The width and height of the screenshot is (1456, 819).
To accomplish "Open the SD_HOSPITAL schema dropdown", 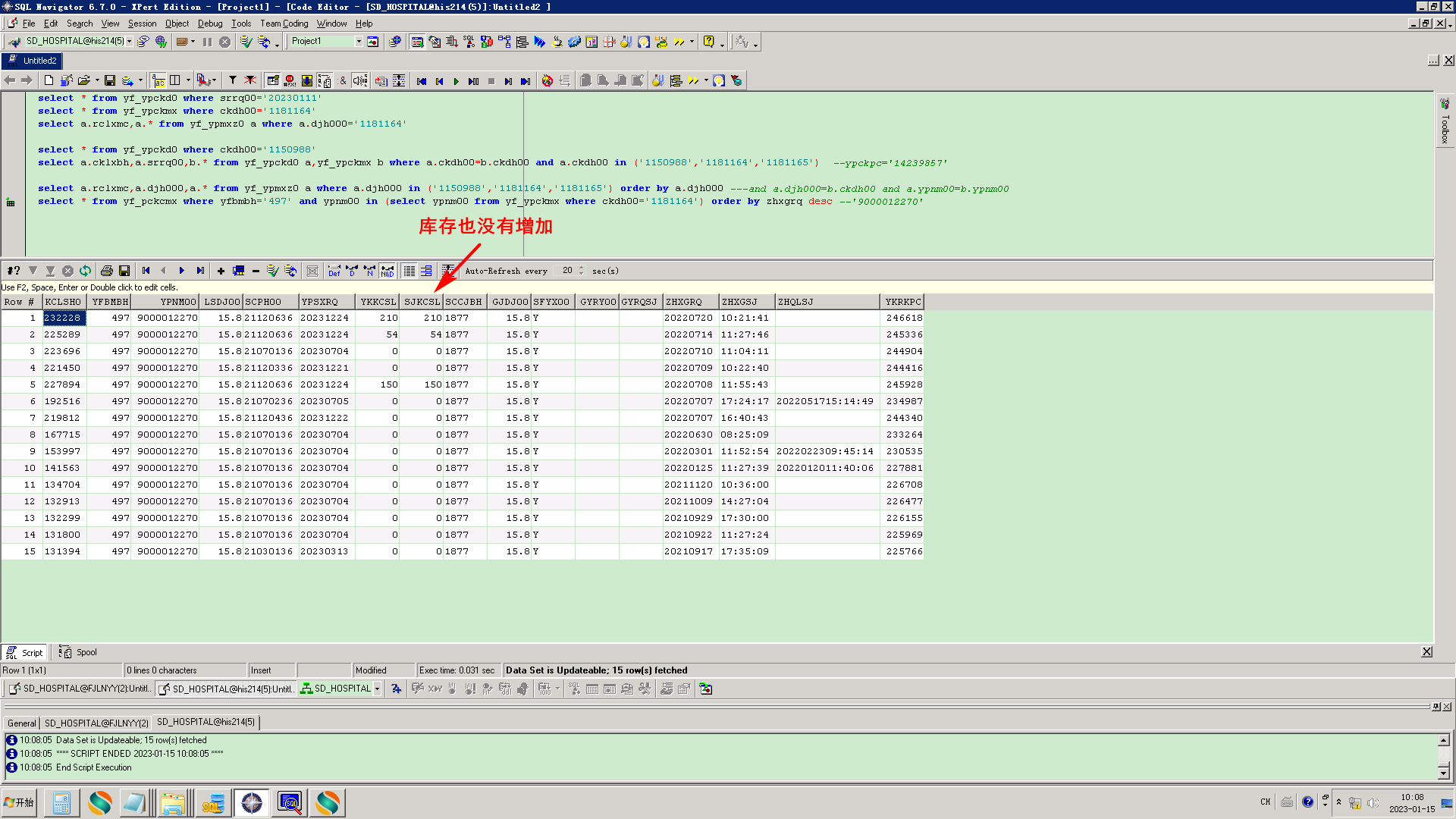I will coord(377,689).
